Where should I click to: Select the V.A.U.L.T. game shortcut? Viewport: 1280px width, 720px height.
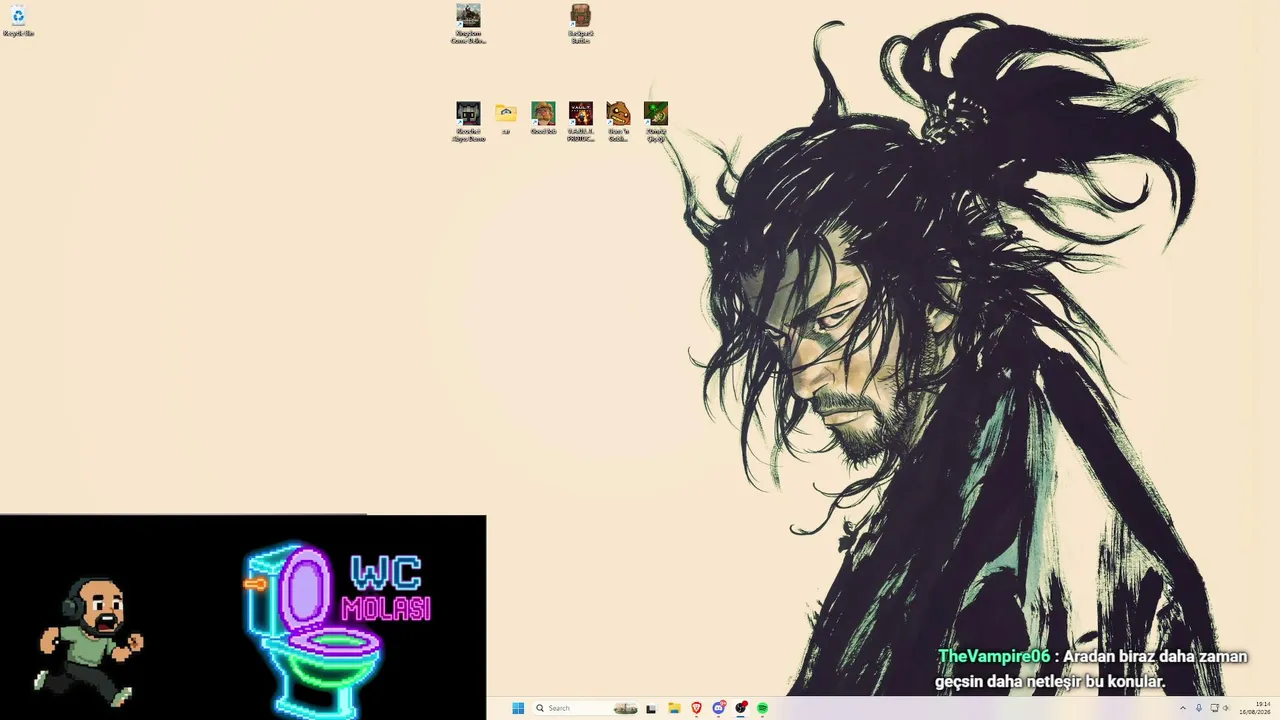(x=581, y=121)
